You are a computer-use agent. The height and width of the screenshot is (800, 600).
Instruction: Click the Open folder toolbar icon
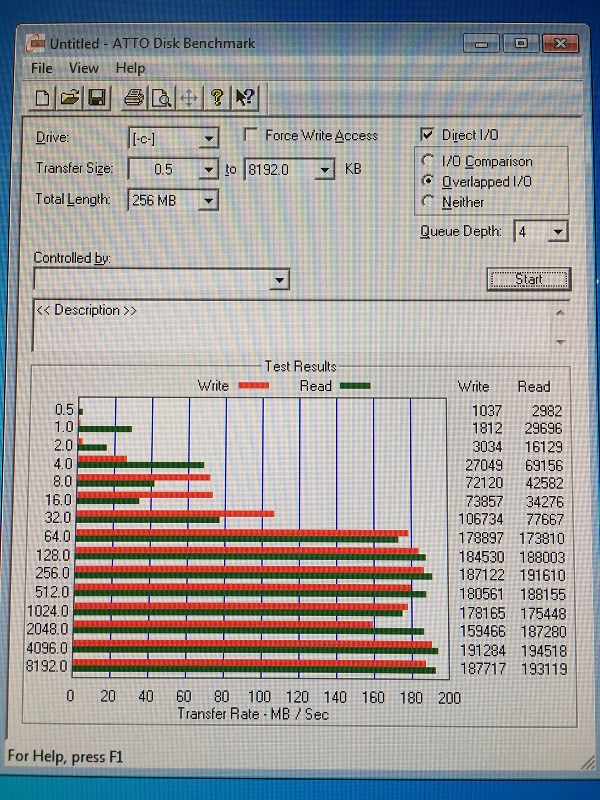pyautogui.click(x=69, y=97)
